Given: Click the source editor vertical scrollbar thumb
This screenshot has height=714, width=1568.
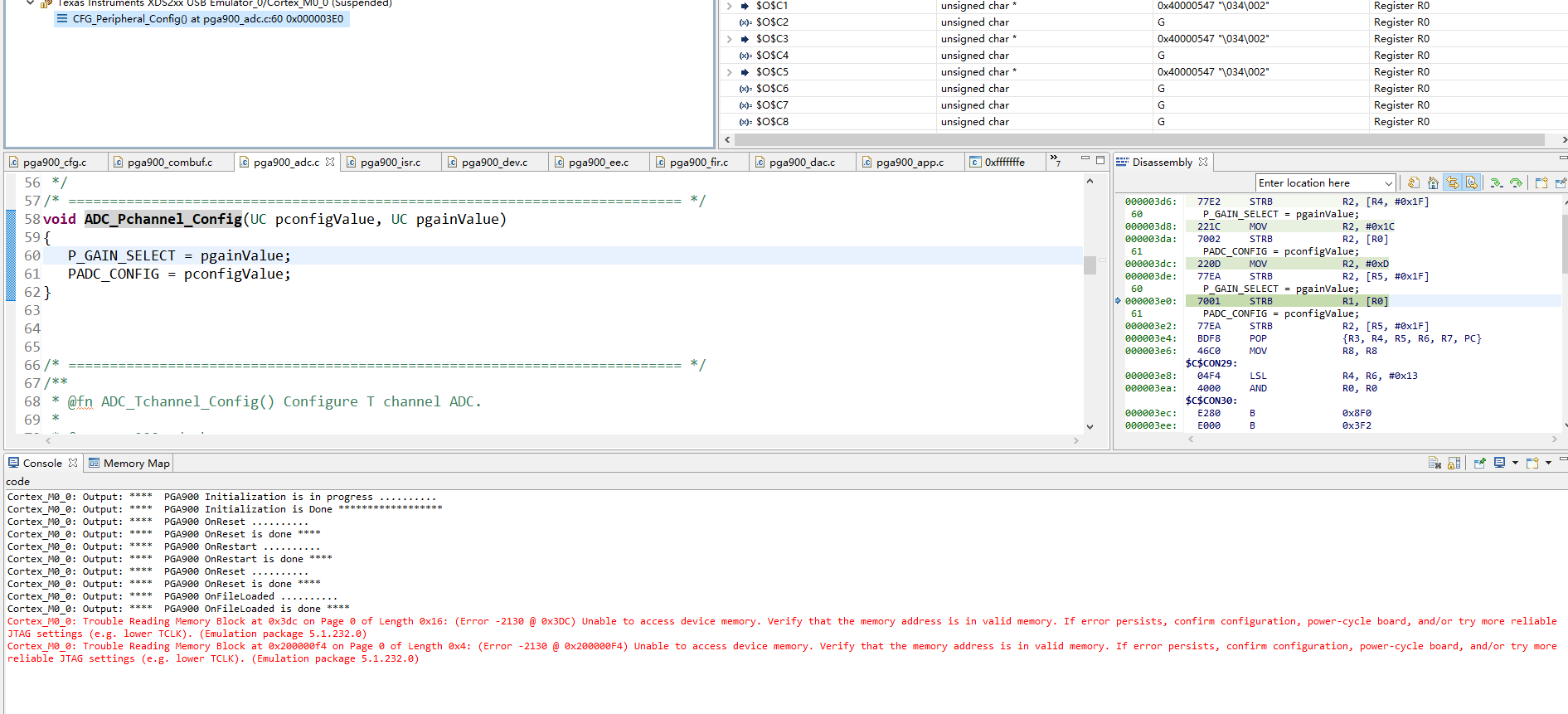Looking at the screenshot, I should pos(1090,265).
